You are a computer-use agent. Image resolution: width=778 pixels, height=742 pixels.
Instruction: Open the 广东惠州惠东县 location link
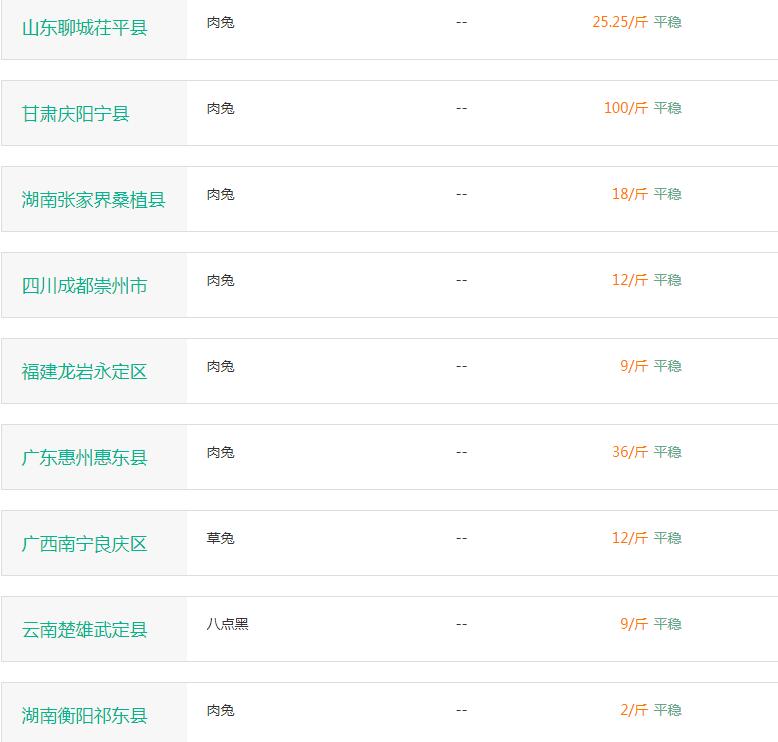coord(84,457)
